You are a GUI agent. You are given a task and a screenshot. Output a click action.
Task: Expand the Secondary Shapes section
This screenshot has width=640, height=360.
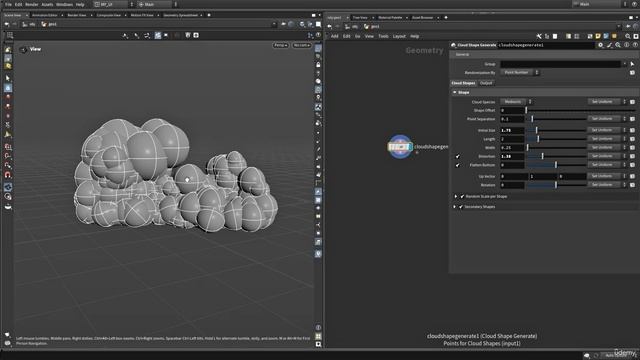click(x=455, y=207)
